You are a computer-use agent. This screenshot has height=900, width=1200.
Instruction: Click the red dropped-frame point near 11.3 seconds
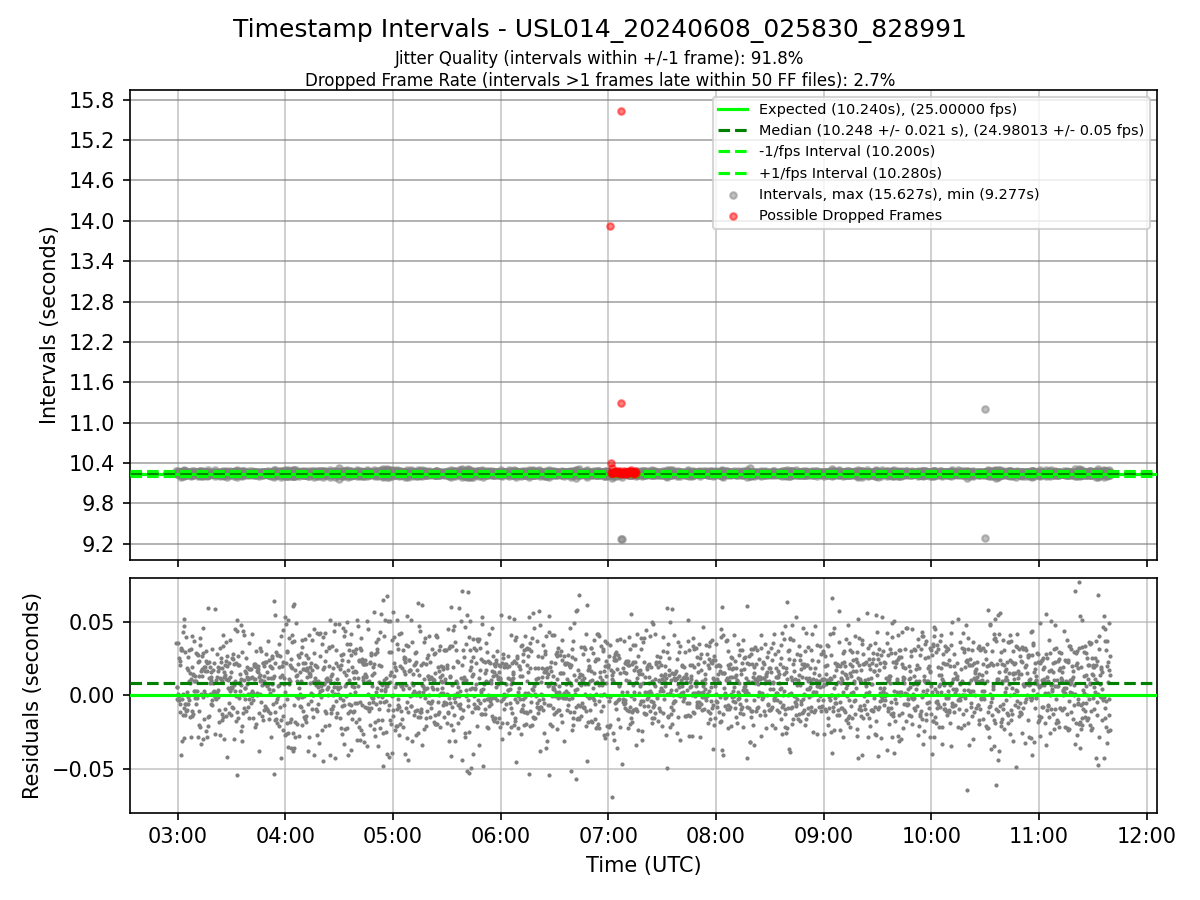click(621, 403)
